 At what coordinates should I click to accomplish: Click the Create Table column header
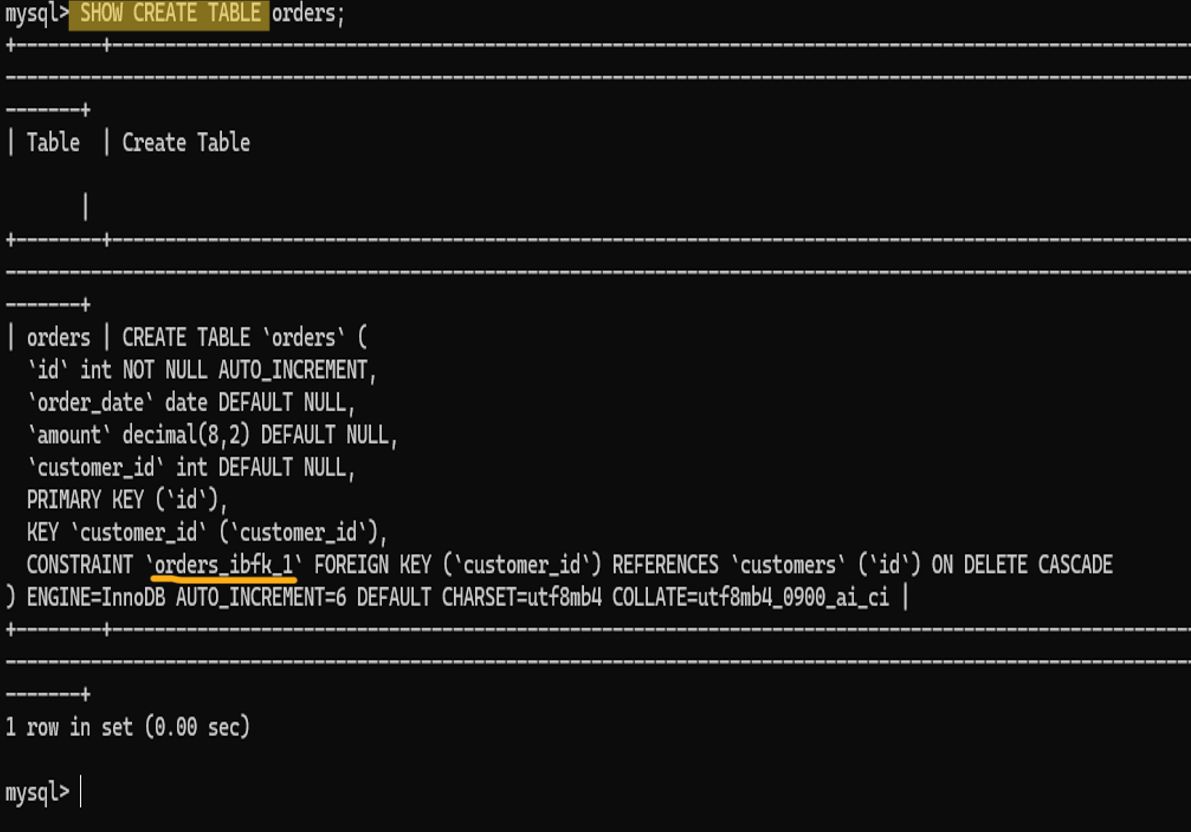point(186,143)
